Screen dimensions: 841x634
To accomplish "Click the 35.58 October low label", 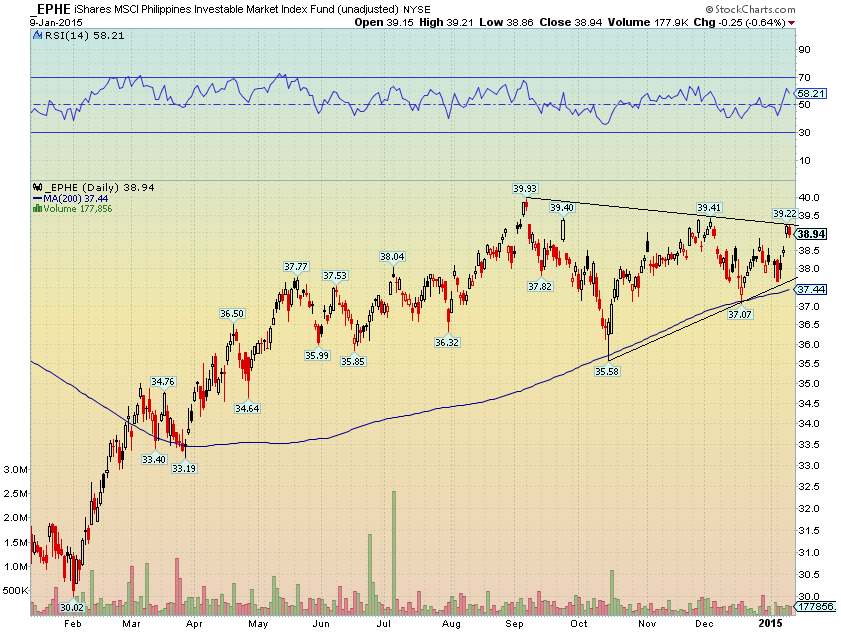I will [x=607, y=371].
